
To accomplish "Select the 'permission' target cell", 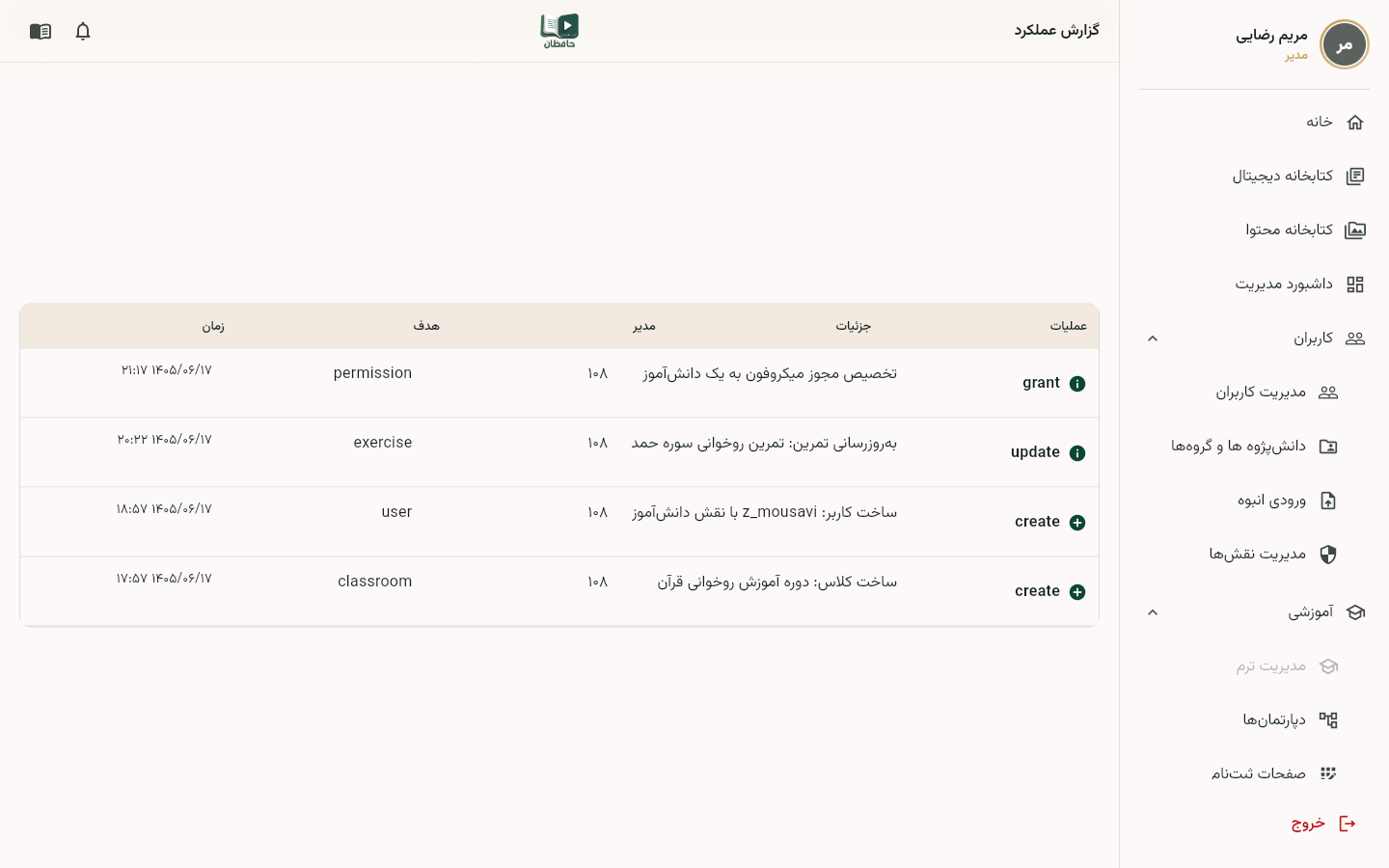I will point(372,373).
